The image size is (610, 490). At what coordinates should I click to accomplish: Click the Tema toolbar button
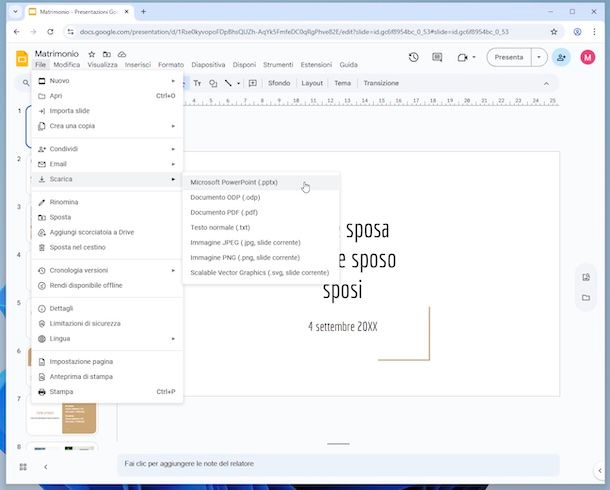pos(342,83)
